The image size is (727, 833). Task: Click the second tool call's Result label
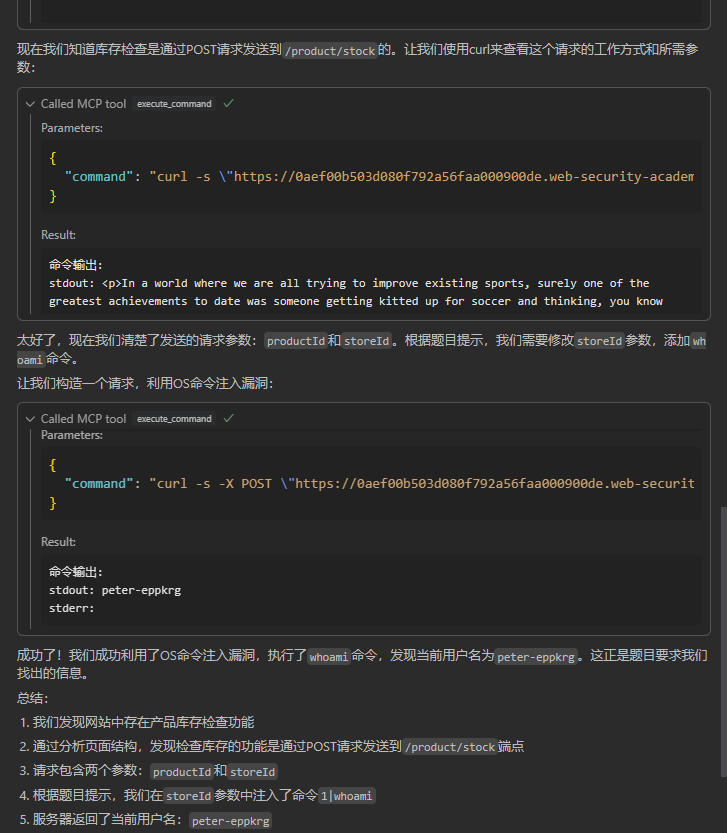pos(58,542)
